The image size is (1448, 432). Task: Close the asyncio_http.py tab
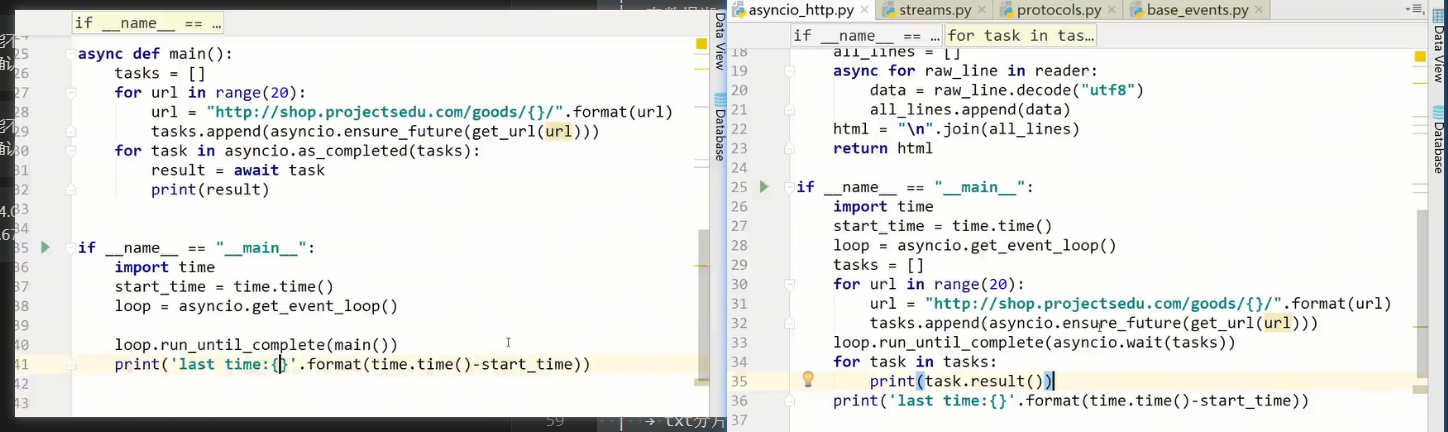pyautogui.click(x=864, y=11)
